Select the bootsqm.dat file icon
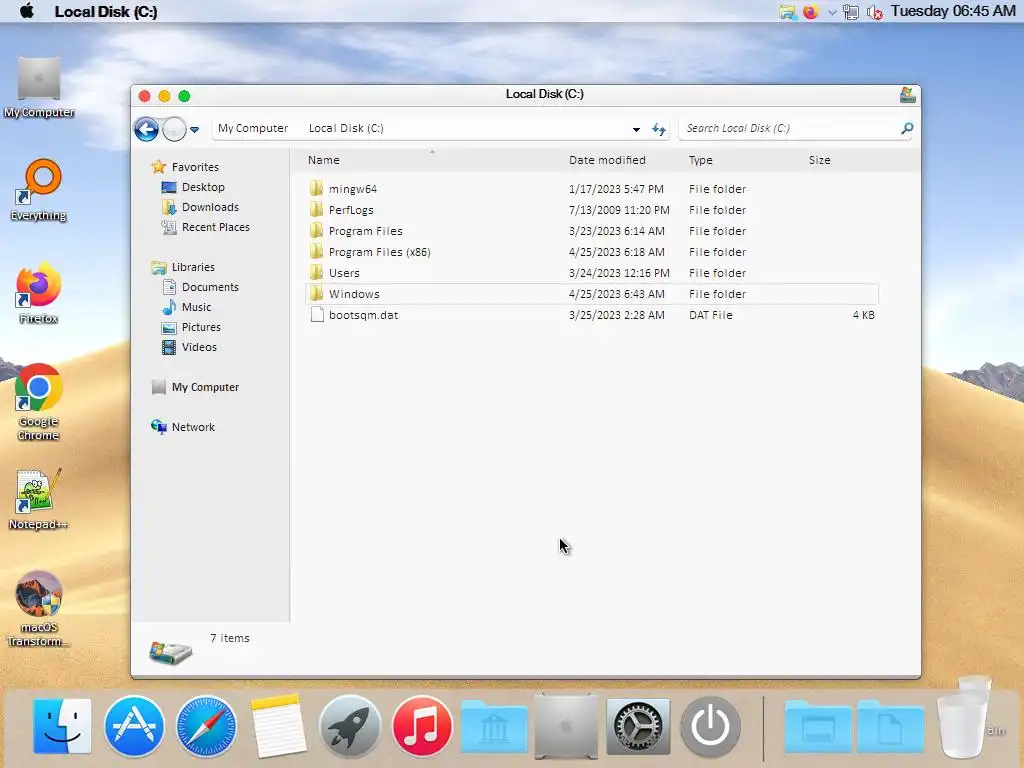 tap(317, 315)
